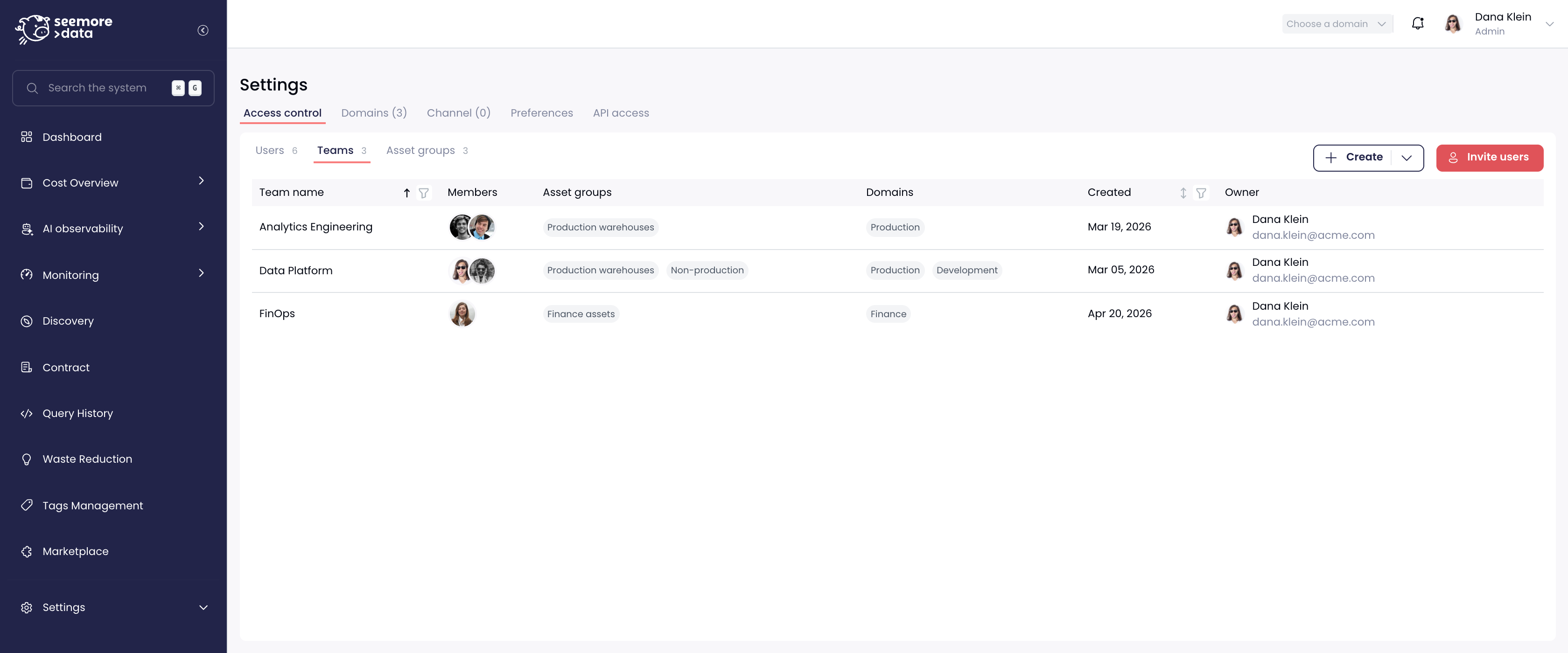Click the Non-production asset group tag

(x=707, y=270)
